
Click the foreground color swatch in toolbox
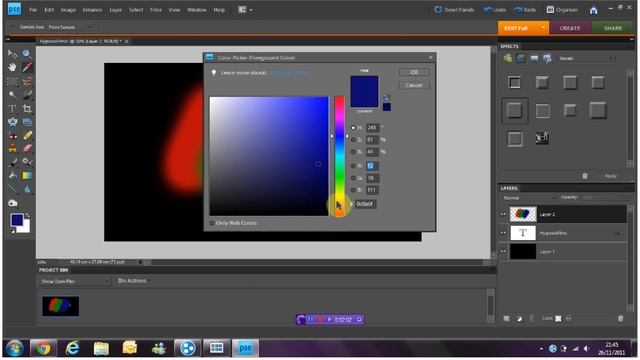tap(17, 220)
